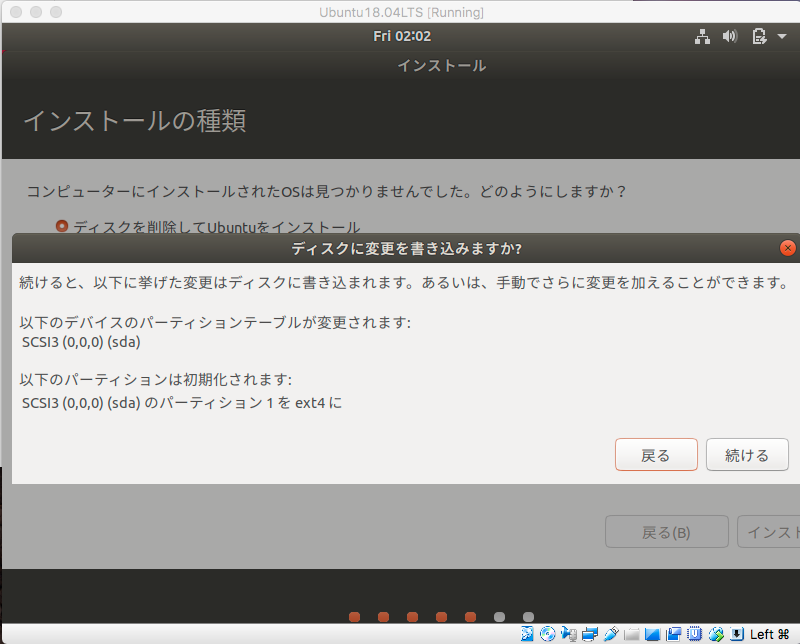
Task: Click VirtualBox CPU virtualization chip icon
Action: [x=694, y=634]
